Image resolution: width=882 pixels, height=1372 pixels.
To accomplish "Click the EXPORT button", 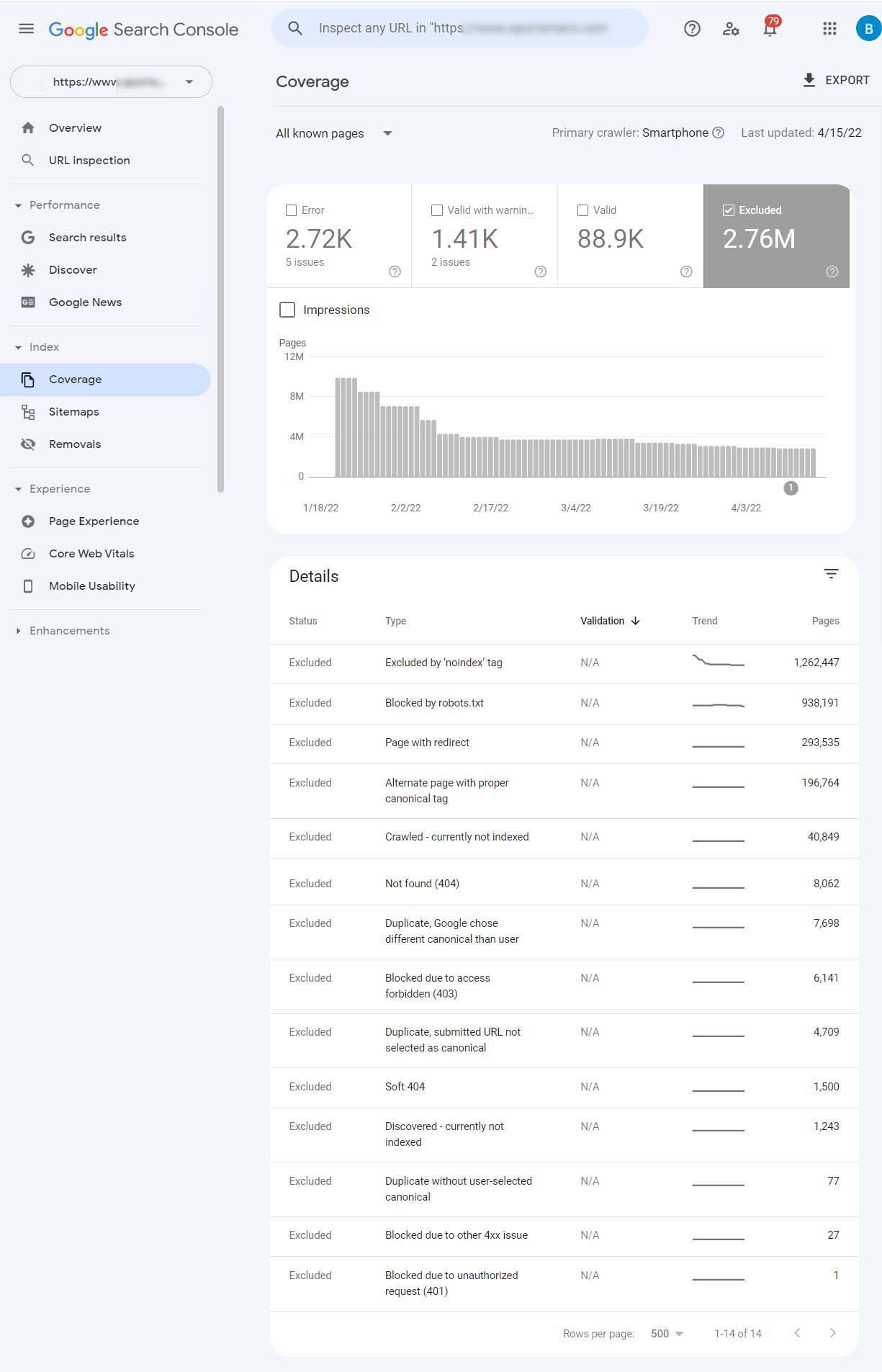I will pyautogui.click(x=836, y=80).
